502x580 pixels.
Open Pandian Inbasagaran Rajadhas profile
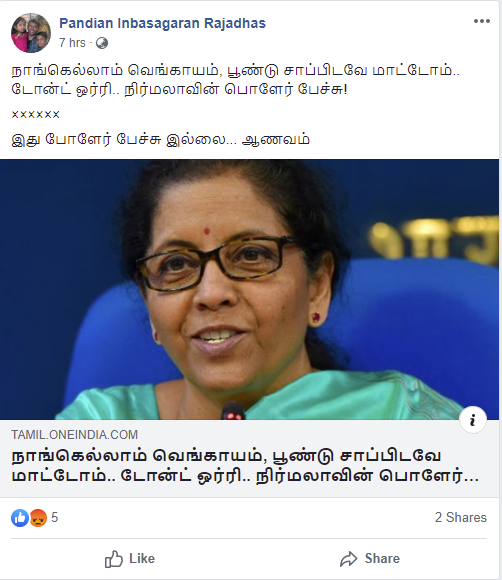click(162, 23)
